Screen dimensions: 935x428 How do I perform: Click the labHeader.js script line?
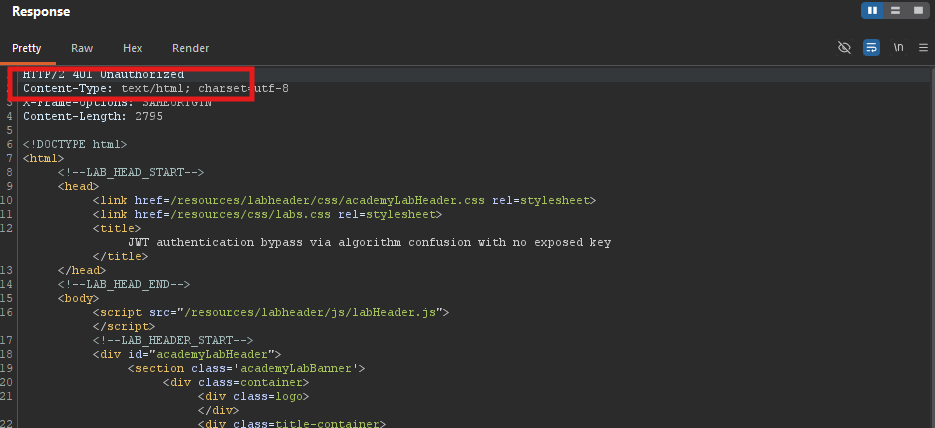[x=271, y=312]
